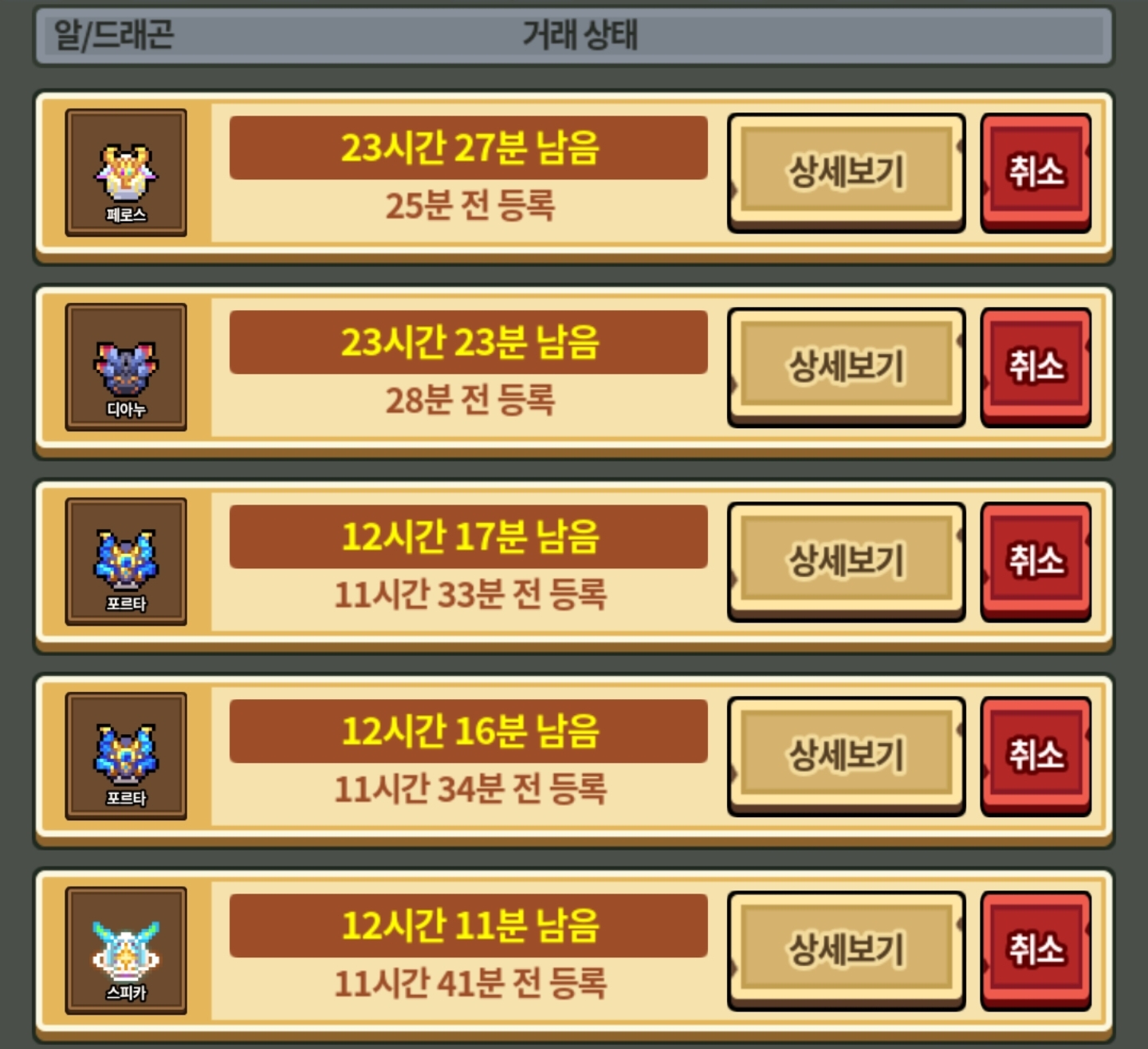Select the 스피카 dragon icon
Screen dimensions: 1148x1049
[x=126, y=951]
